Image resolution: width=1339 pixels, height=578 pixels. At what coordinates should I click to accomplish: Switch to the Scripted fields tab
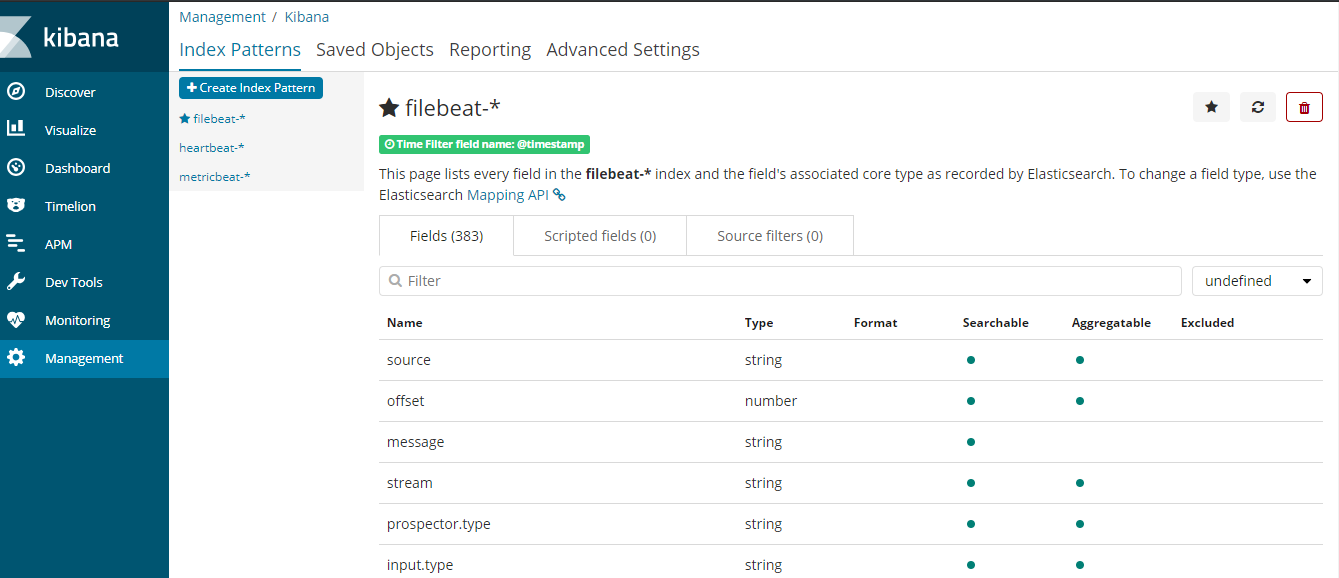(600, 236)
